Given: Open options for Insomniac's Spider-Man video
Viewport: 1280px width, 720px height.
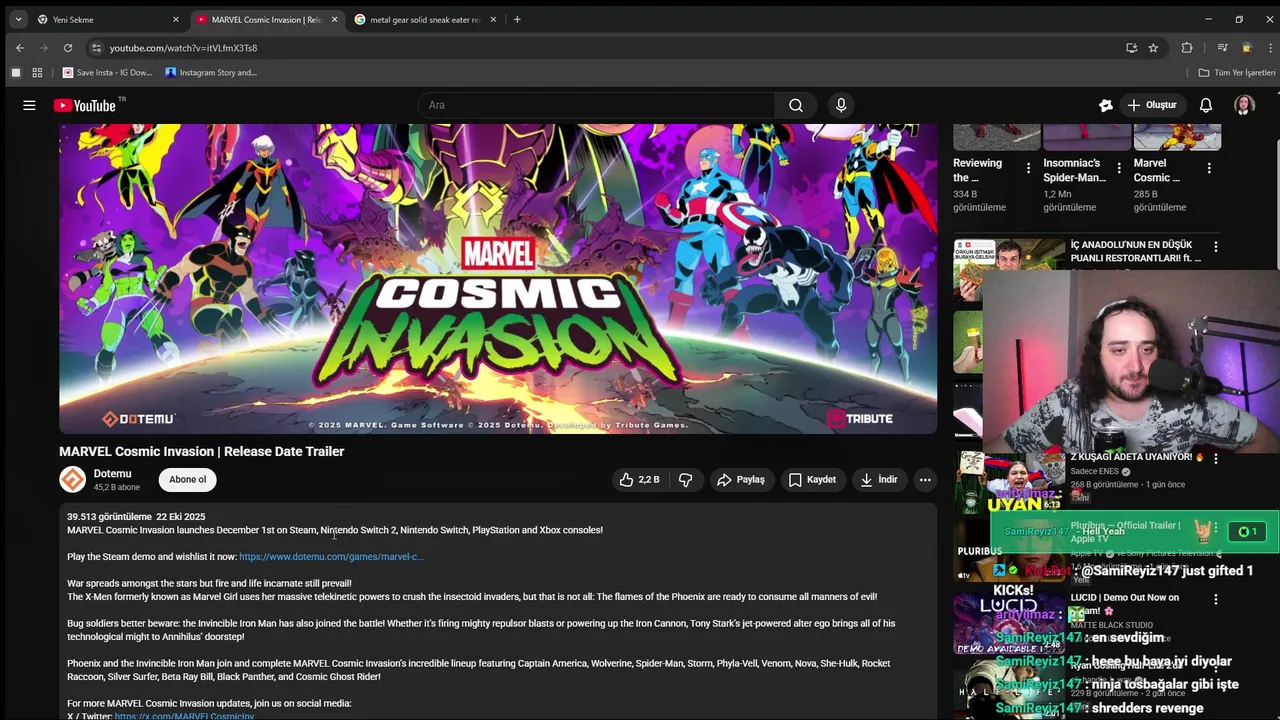Looking at the screenshot, I should click(x=1119, y=168).
